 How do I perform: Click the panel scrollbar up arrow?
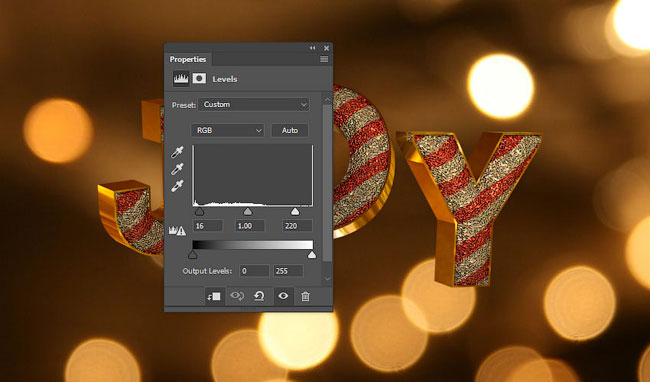[x=327, y=99]
